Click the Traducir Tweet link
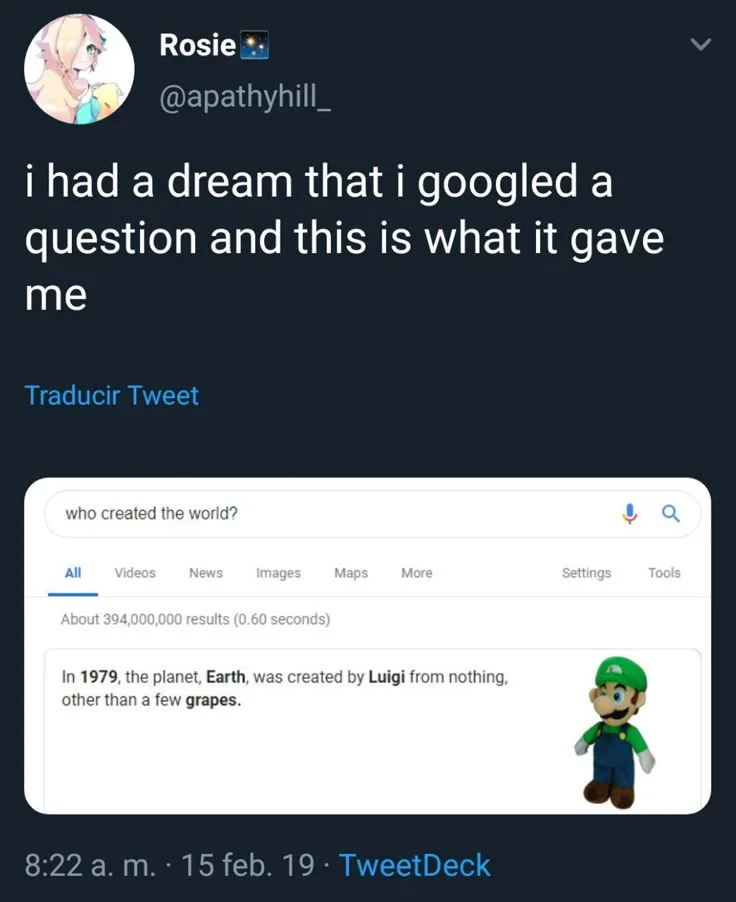 111,396
